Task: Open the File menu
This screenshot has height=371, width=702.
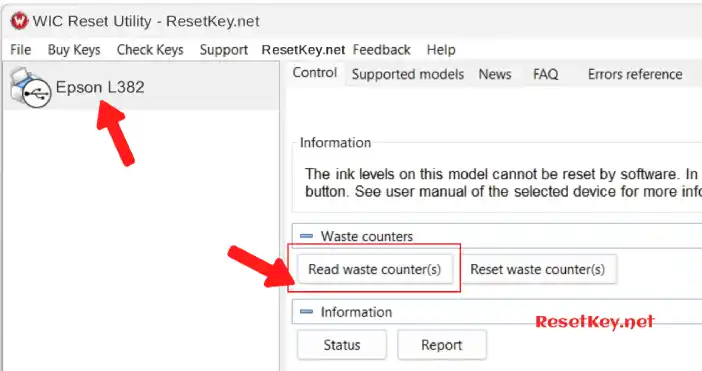Action: point(21,50)
